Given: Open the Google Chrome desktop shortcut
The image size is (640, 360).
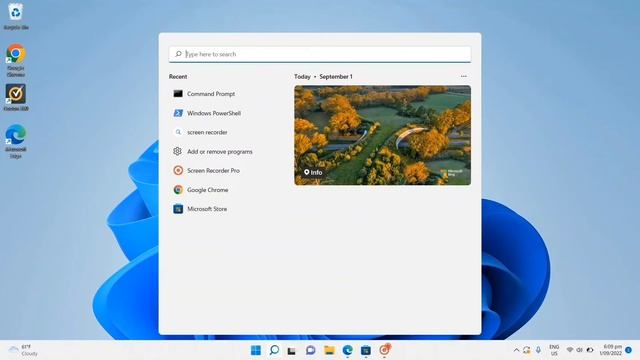Looking at the screenshot, I should pos(16,60).
